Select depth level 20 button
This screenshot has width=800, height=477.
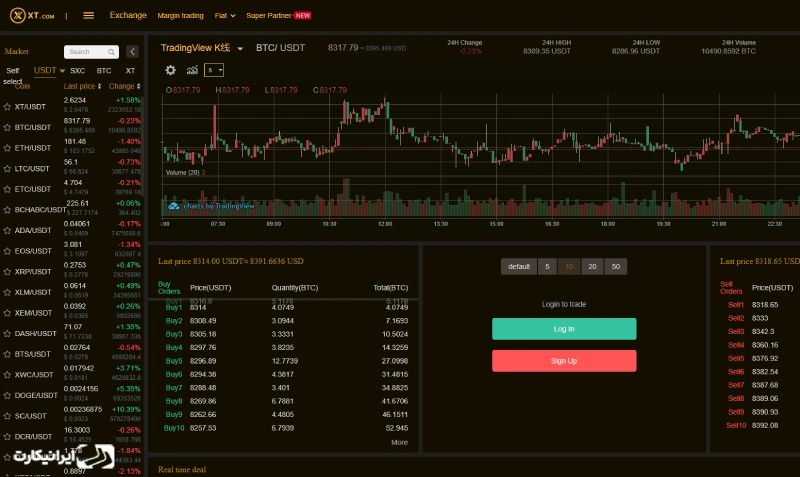tap(592, 267)
